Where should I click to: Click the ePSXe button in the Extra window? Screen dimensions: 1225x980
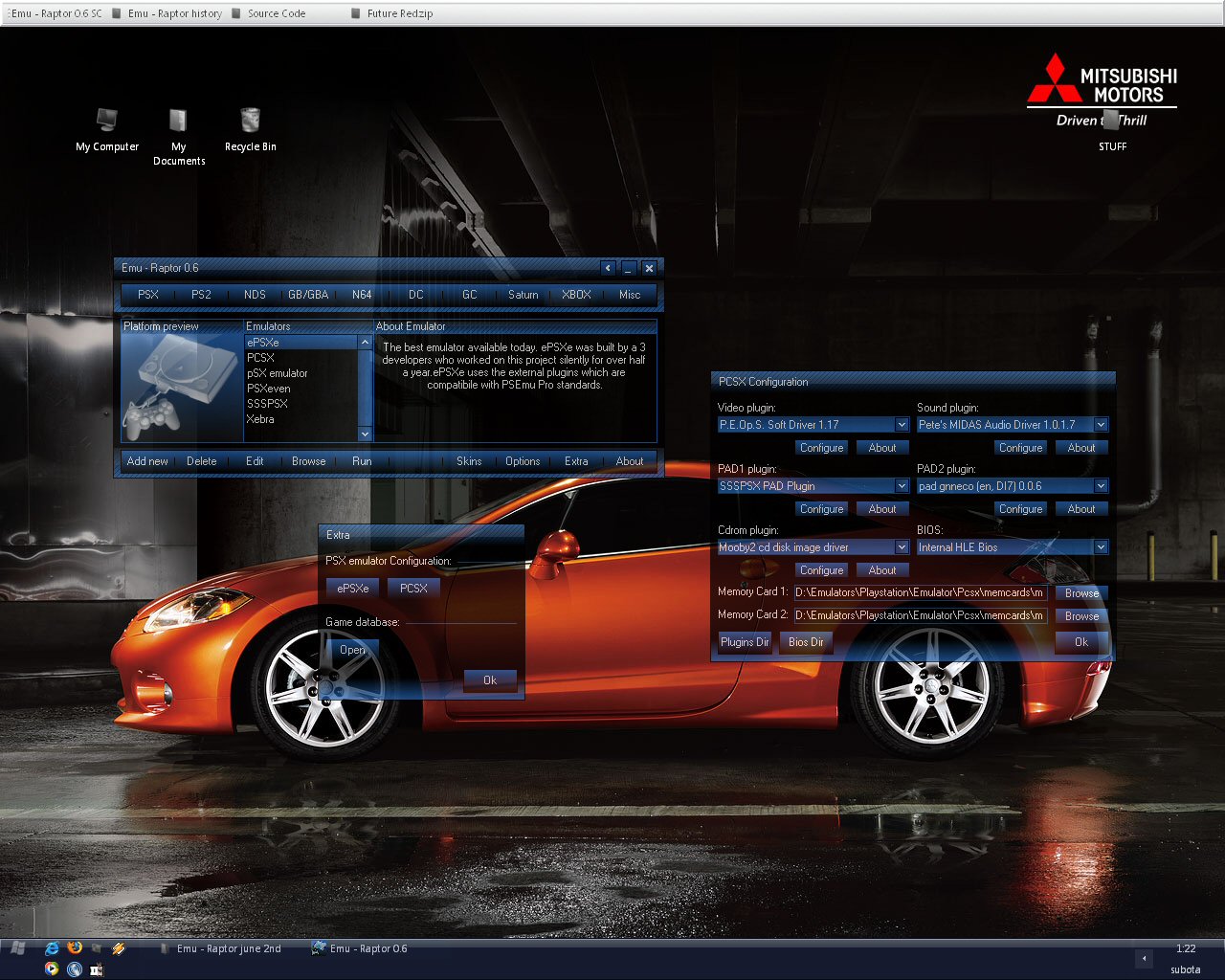(x=353, y=589)
